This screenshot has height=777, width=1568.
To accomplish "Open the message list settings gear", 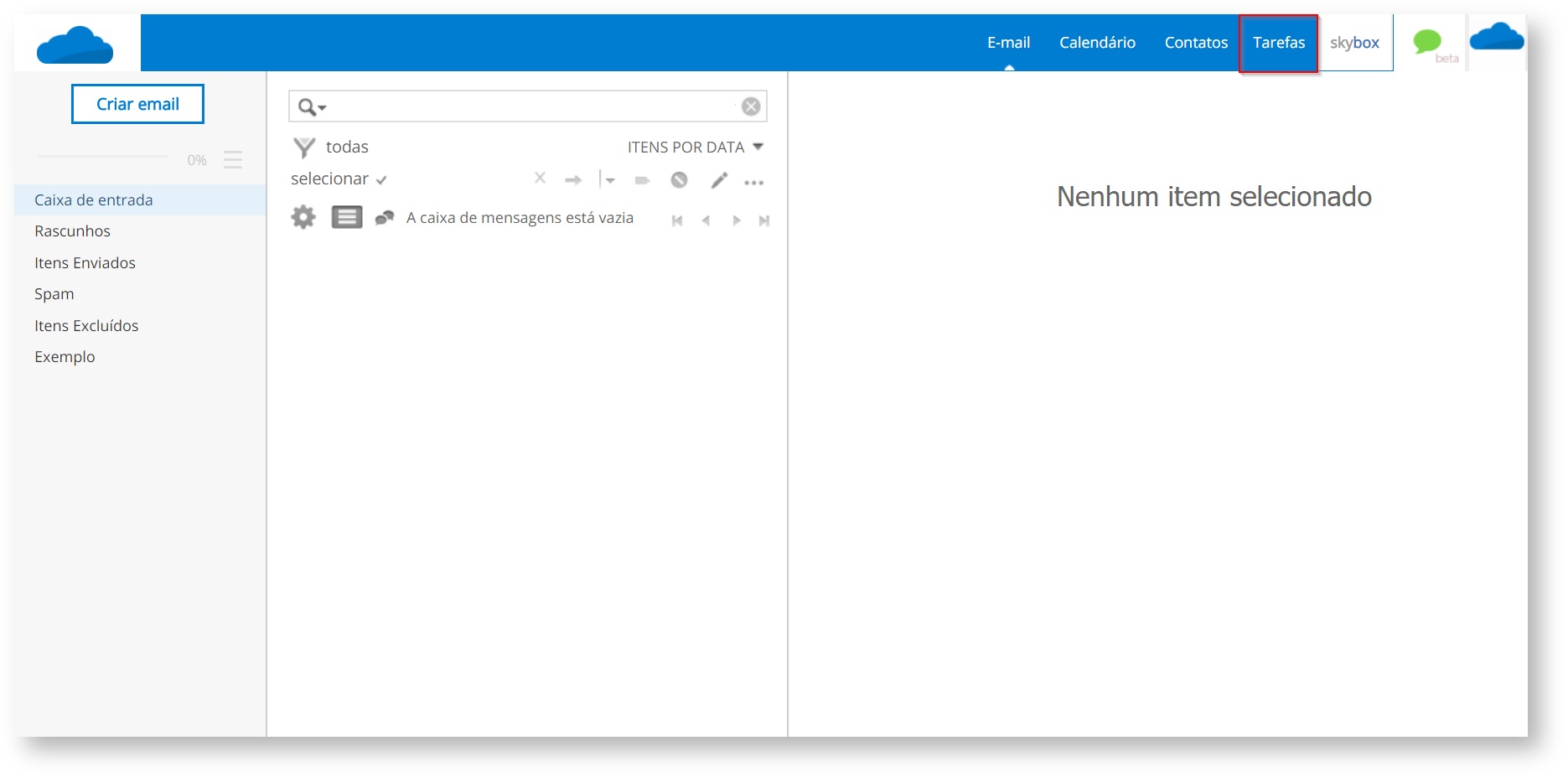I will pyautogui.click(x=303, y=218).
